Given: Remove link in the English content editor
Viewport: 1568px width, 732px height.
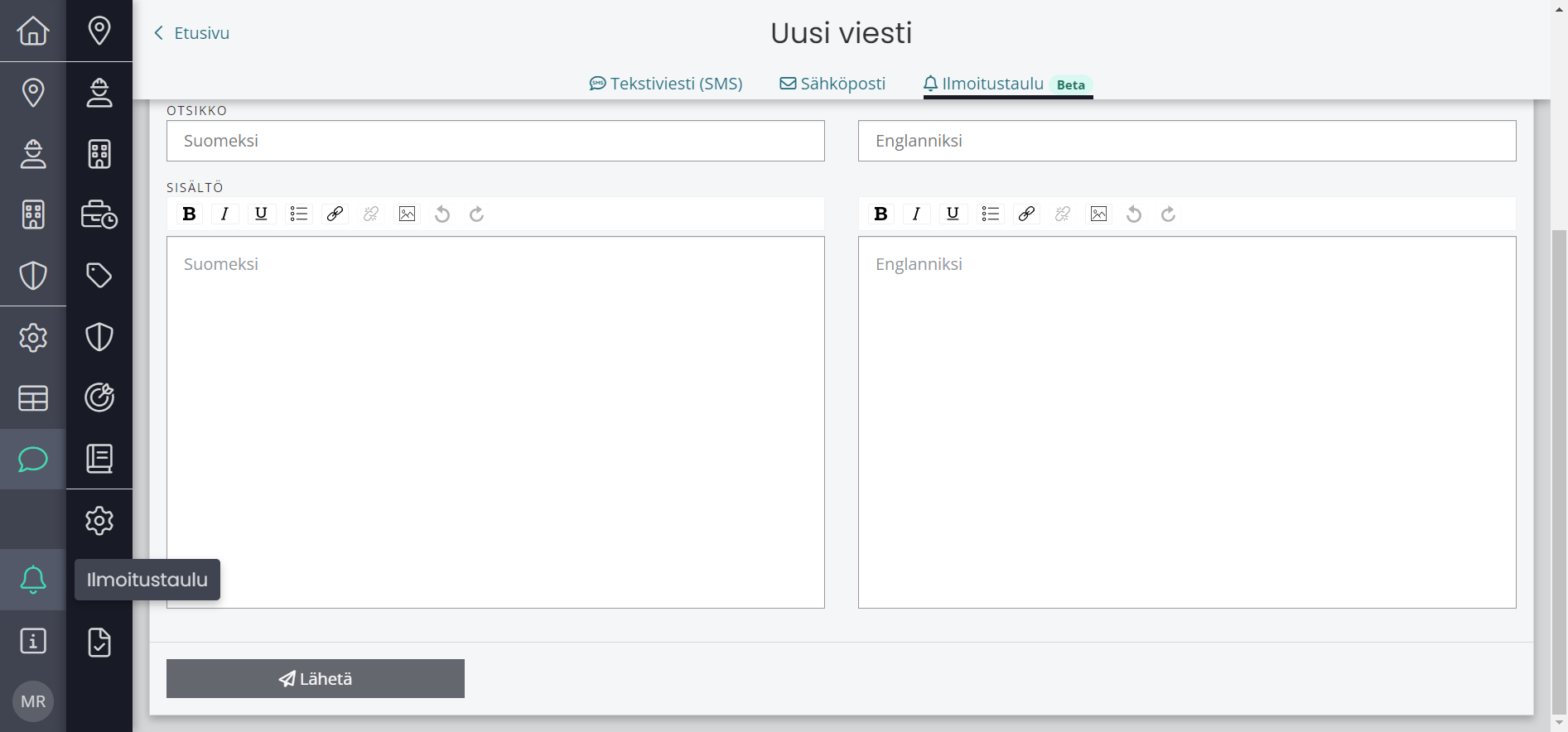Looking at the screenshot, I should pos(1063,214).
